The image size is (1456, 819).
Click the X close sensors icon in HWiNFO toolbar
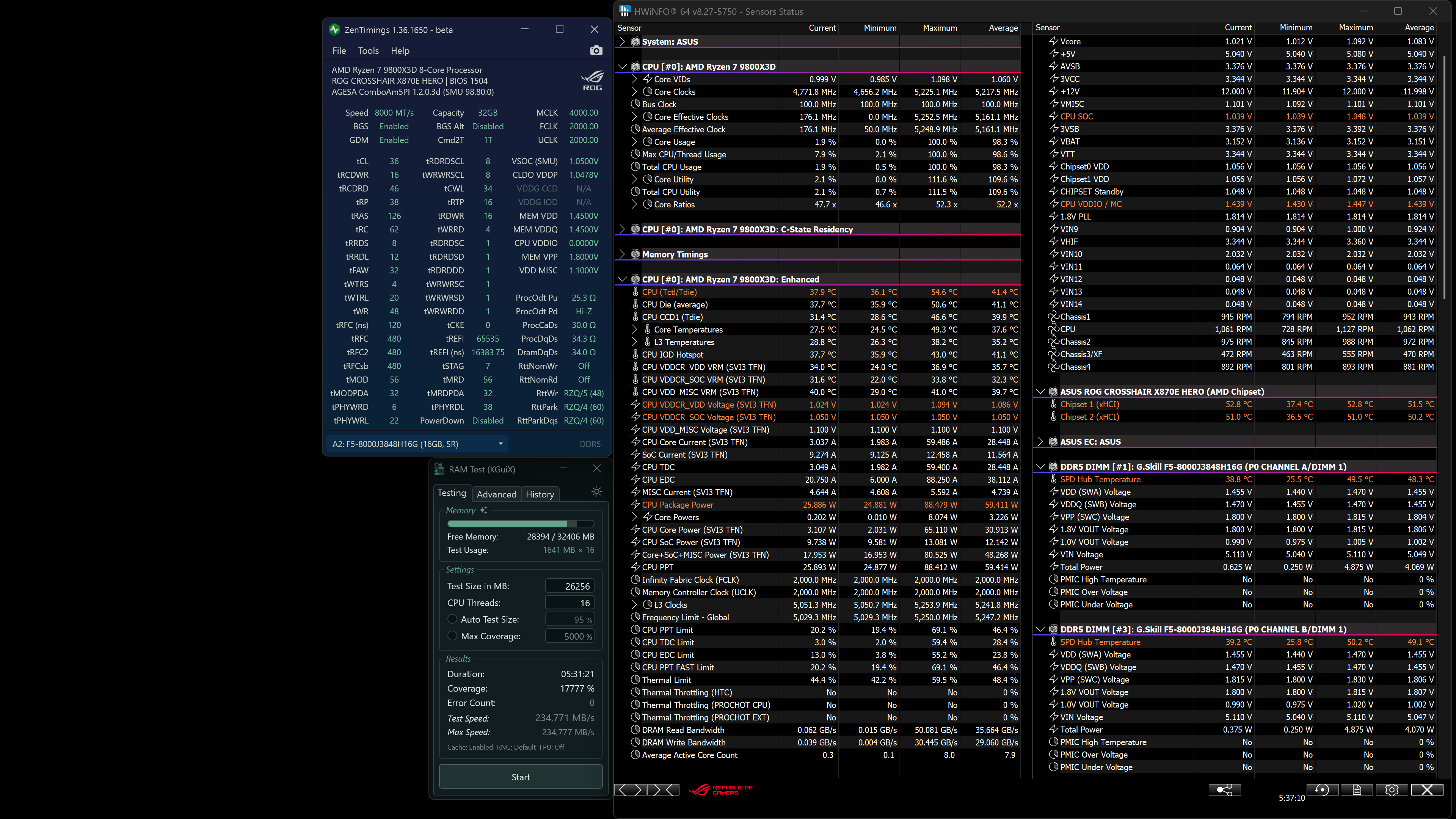(x=1426, y=789)
